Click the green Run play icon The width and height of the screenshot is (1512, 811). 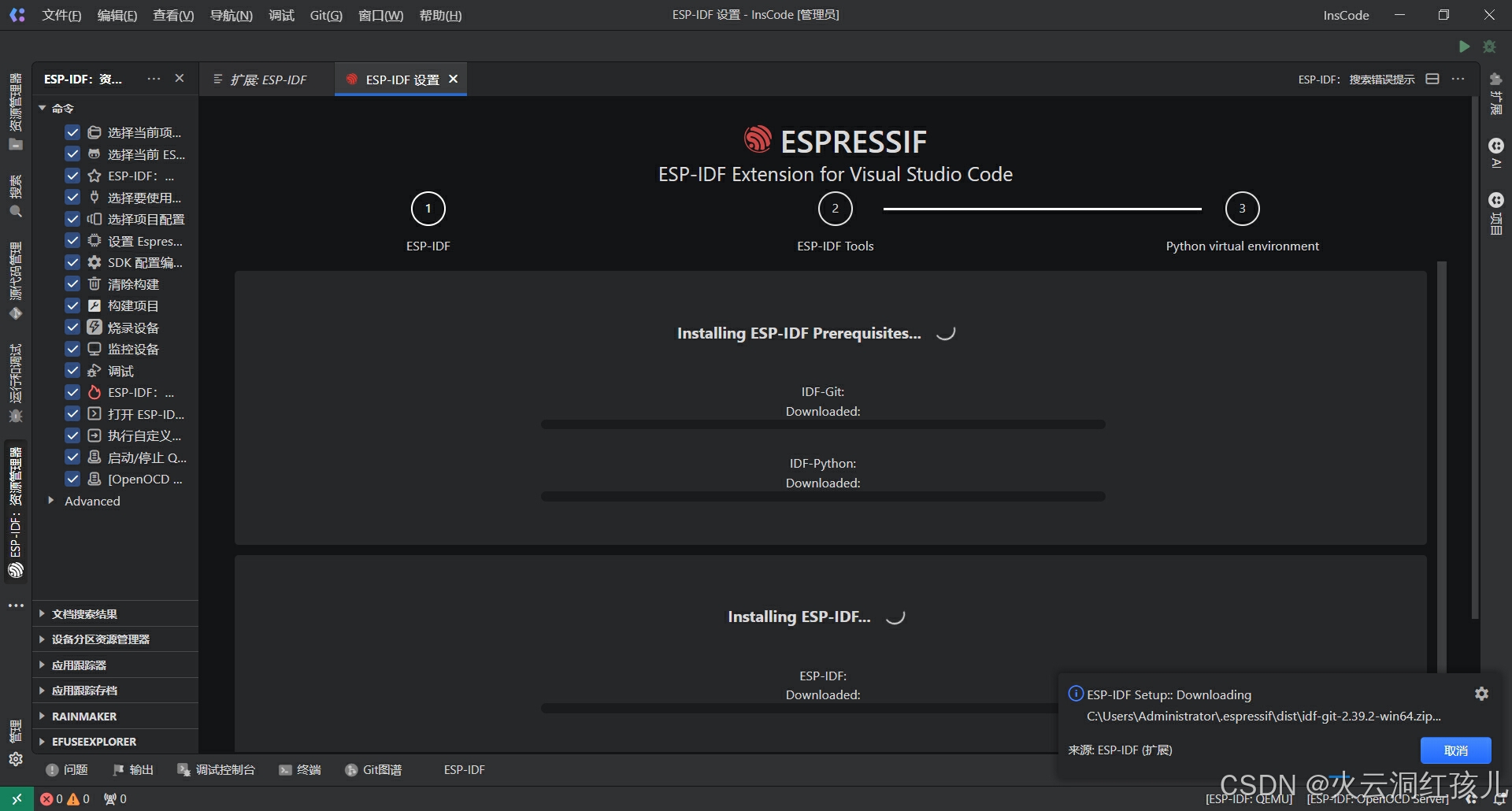pos(1464,46)
